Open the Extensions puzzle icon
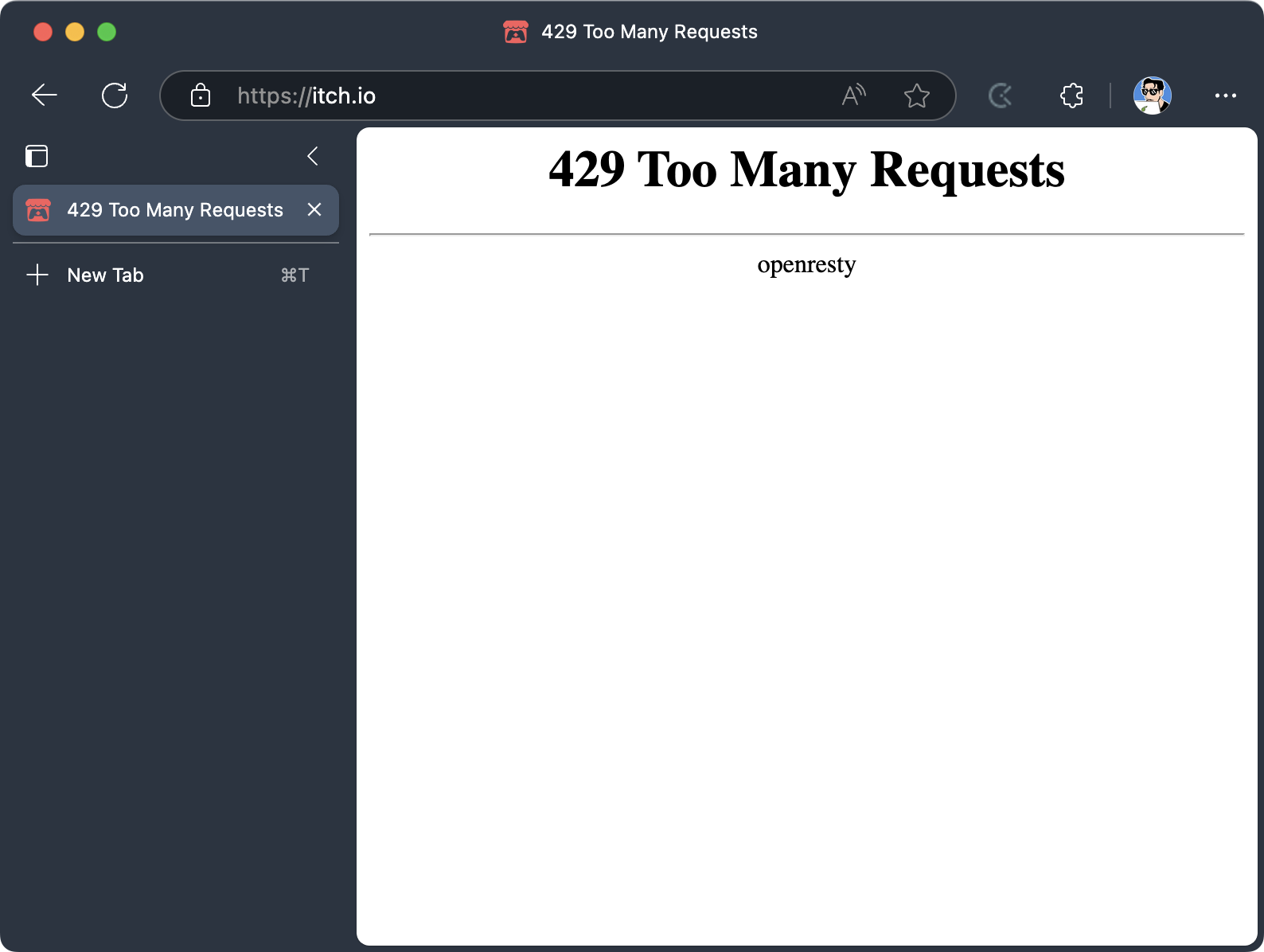 (1071, 96)
